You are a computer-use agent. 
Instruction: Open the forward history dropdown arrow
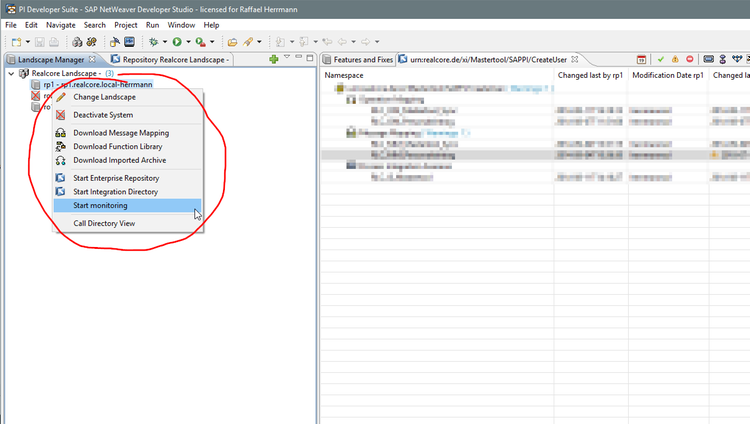377,42
